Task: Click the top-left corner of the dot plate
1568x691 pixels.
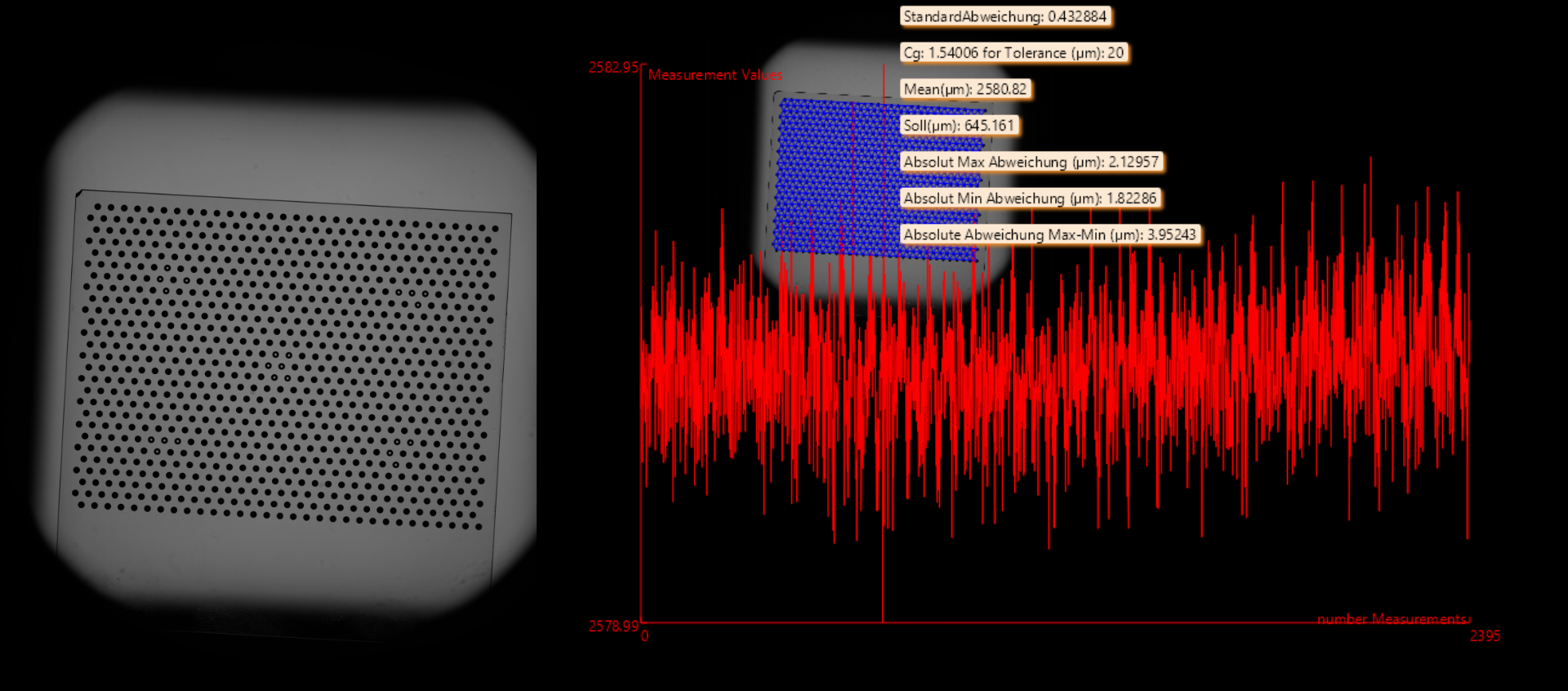Action: point(79,194)
